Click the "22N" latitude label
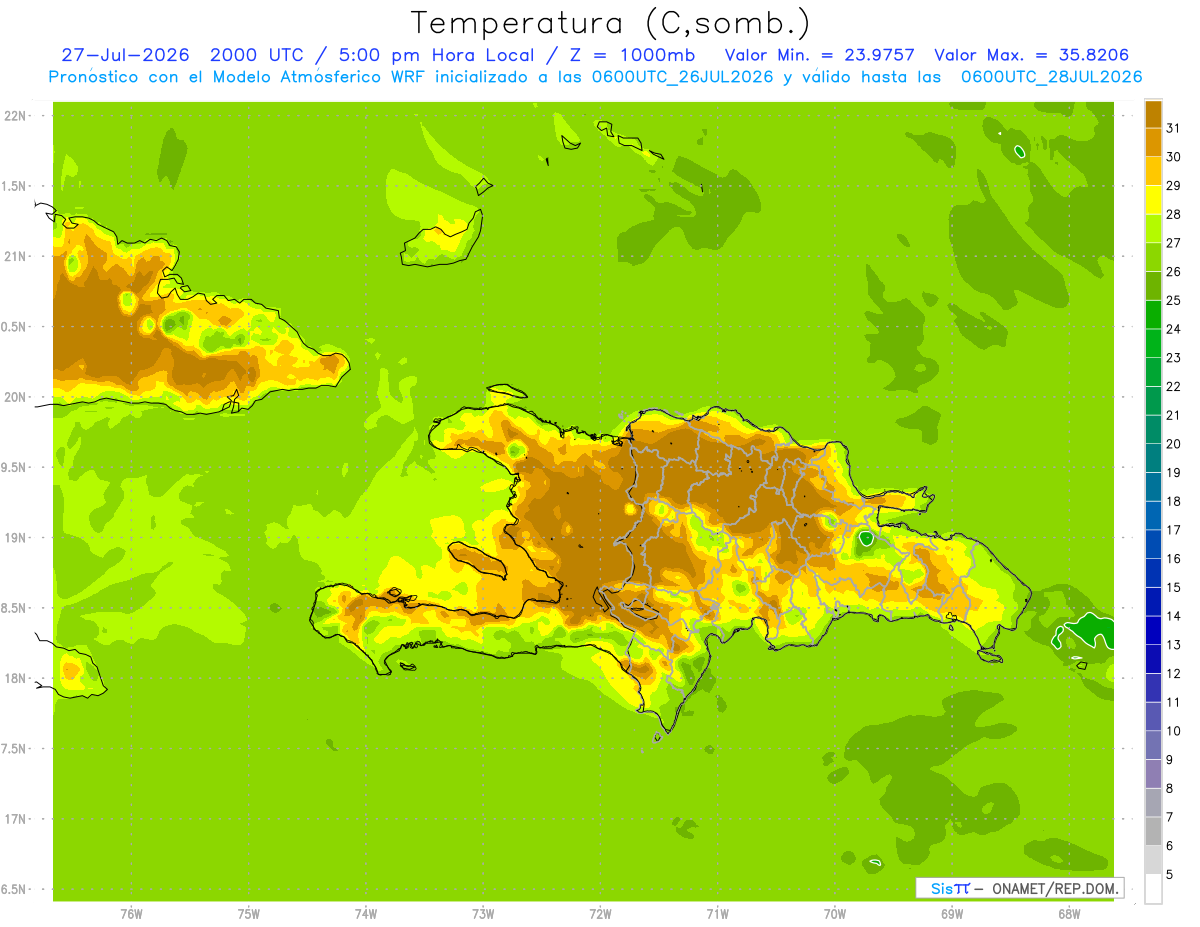The image size is (1200, 927). click(x=16, y=116)
